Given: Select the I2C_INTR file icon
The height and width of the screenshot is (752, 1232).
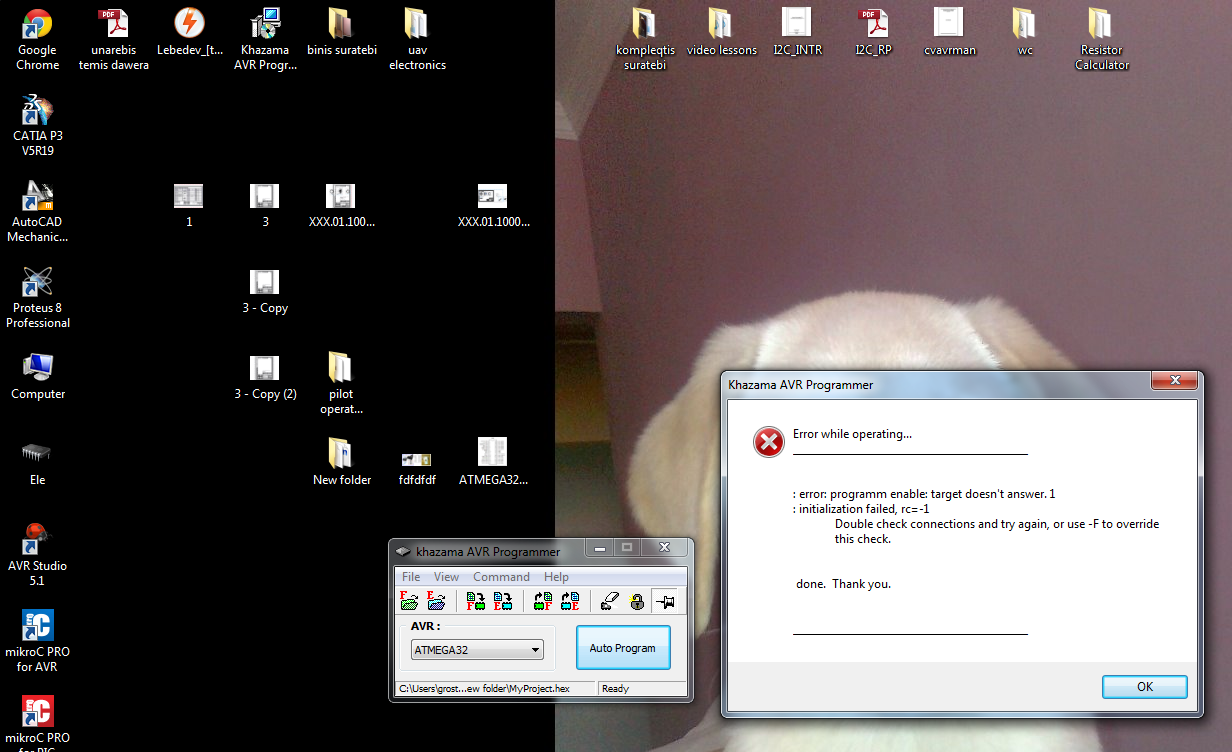Looking at the screenshot, I should coord(797,33).
